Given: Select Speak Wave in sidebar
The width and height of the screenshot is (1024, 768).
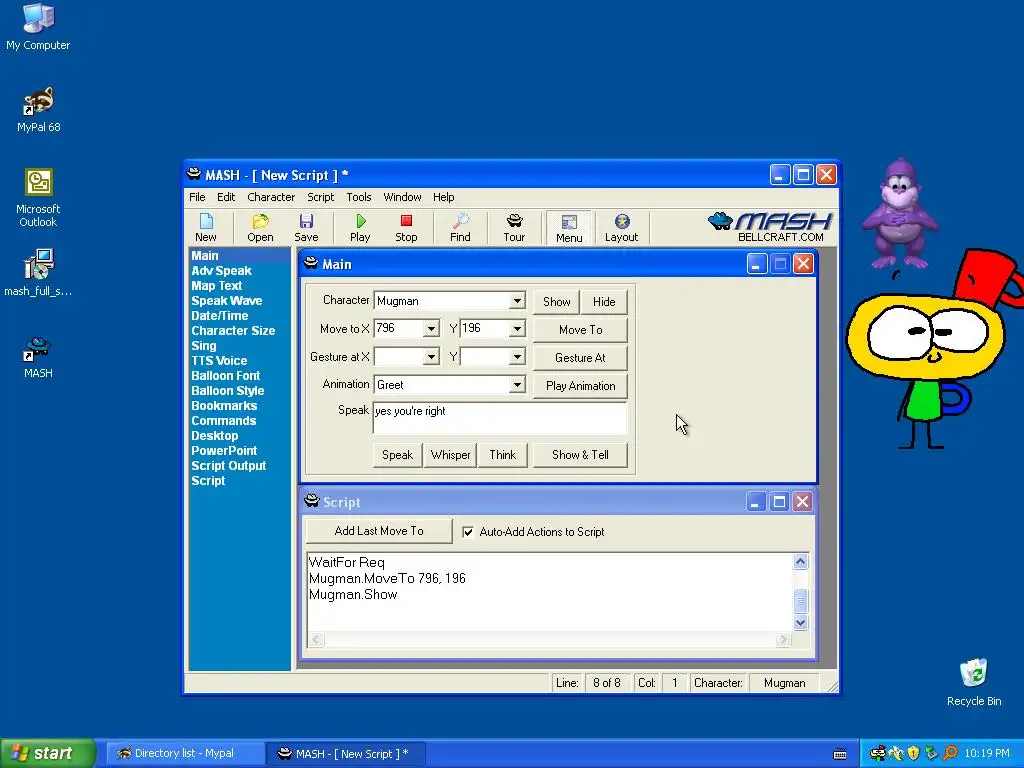Looking at the screenshot, I should click(x=227, y=300).
